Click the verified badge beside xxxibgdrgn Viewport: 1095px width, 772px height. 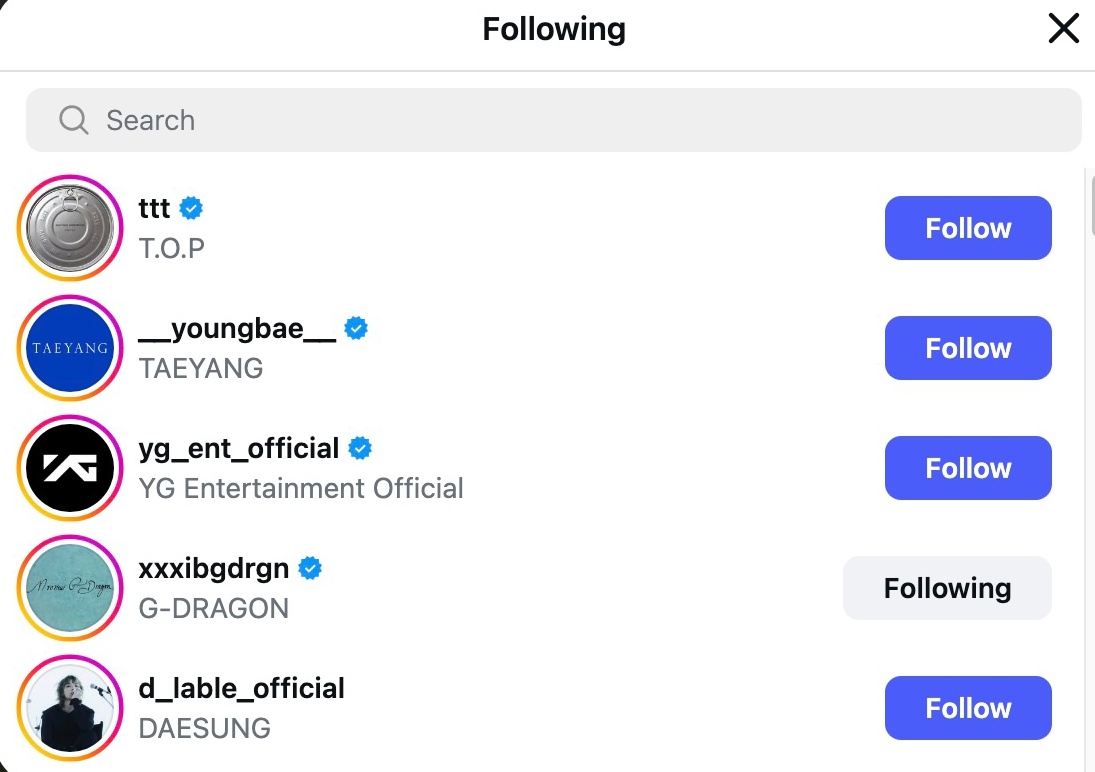310,568
